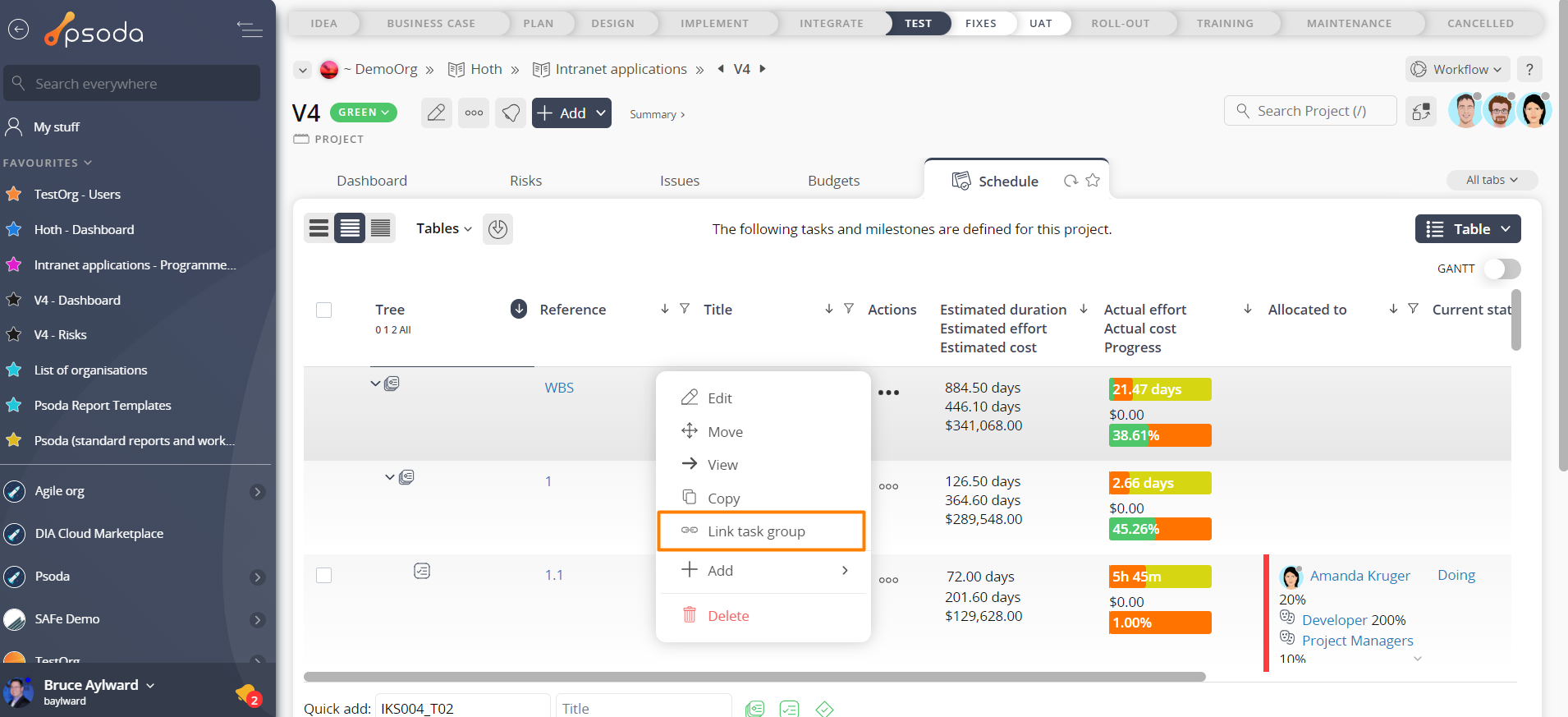Image resolution: width=1568 pixels, height=717 pixels.
Task: Expand the Tables dropdown
Action: pyautogui.click(x=443, y=228)
